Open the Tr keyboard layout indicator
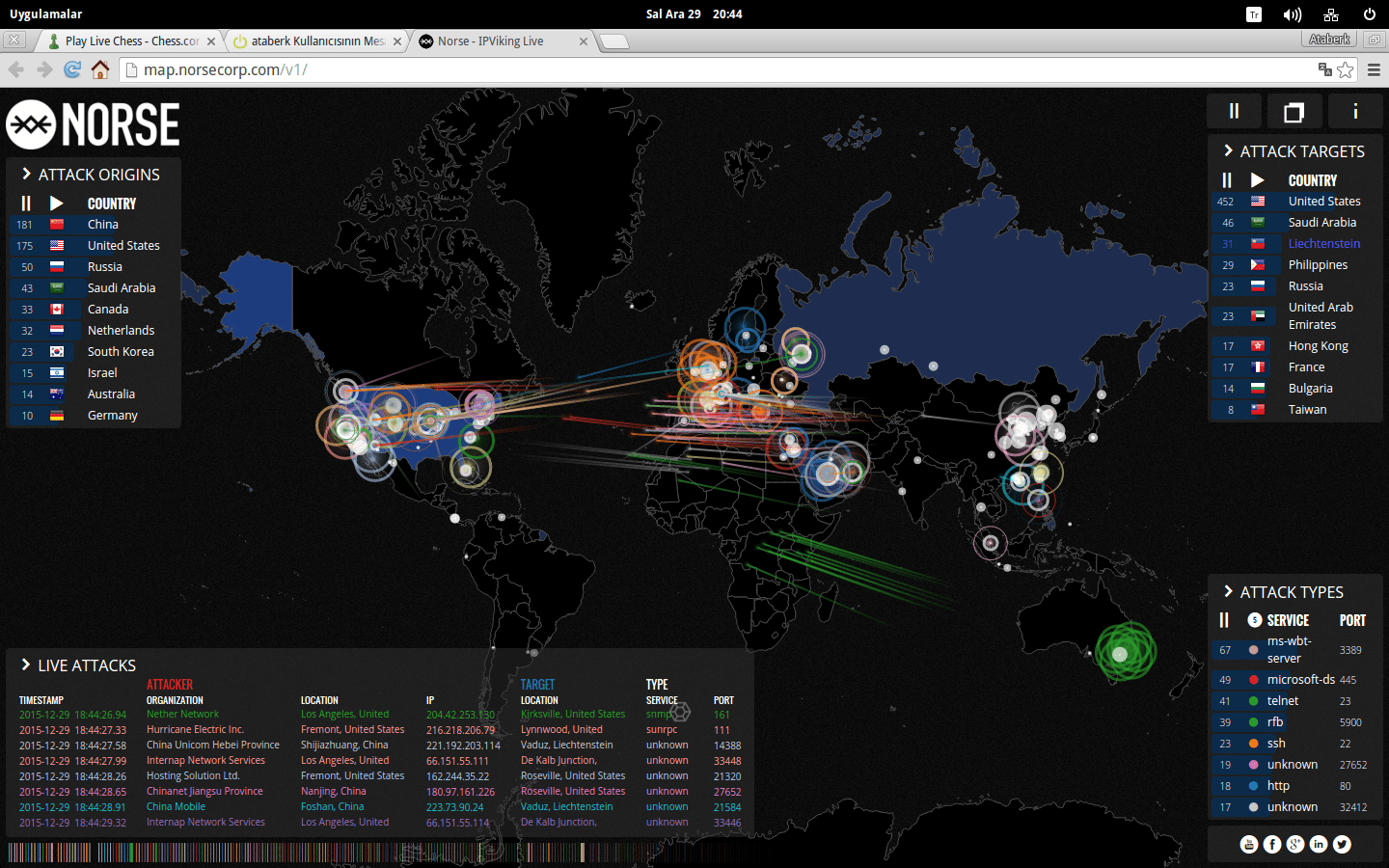The width and height of the screenshot is (1389, 868). pyautogui.click(x=1254, y=14)
